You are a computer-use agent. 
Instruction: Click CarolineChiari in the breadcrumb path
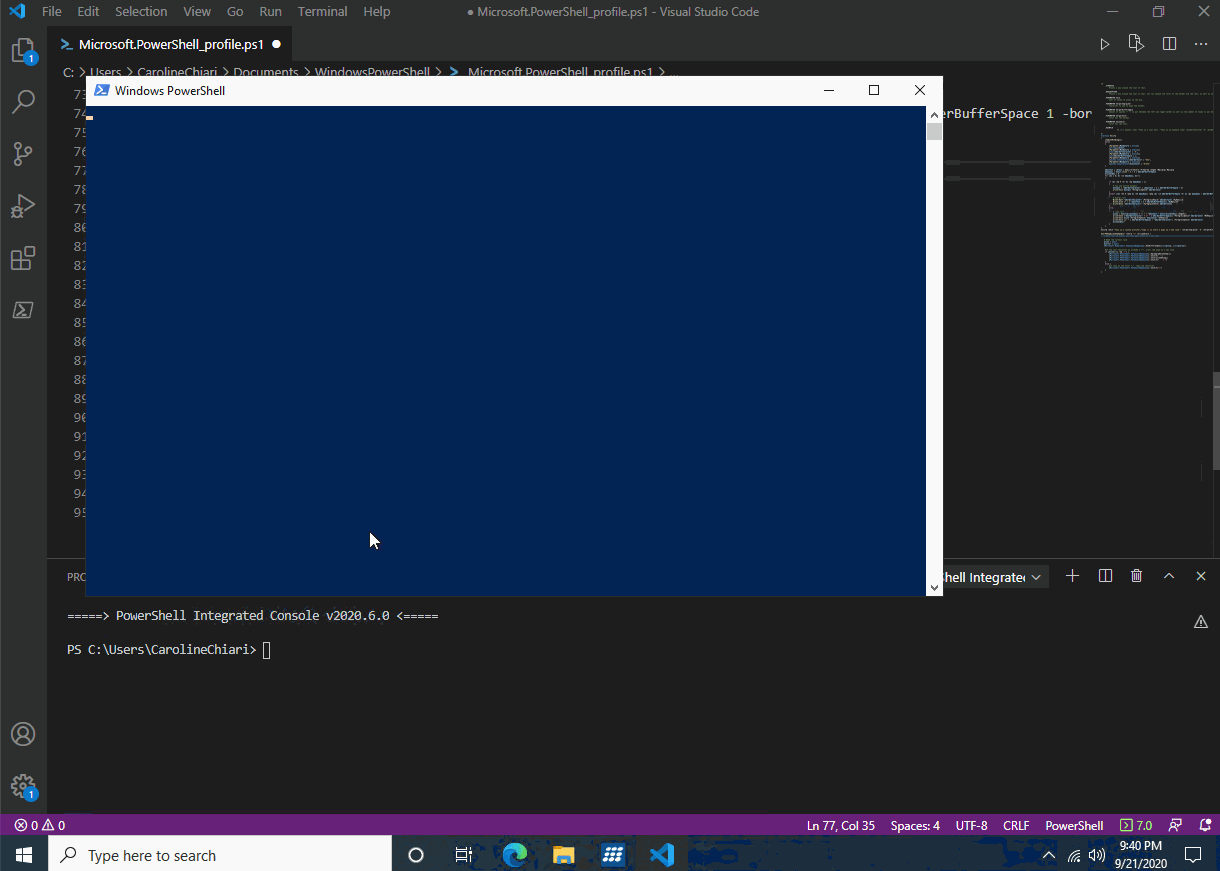177,72
